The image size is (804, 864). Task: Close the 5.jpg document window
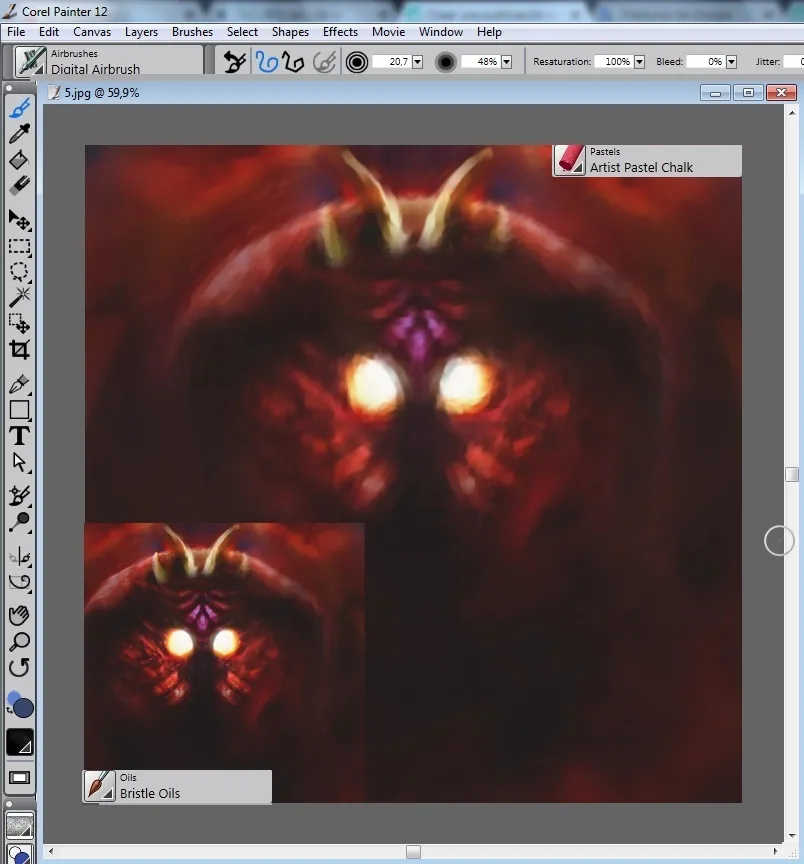pos(781,93)
